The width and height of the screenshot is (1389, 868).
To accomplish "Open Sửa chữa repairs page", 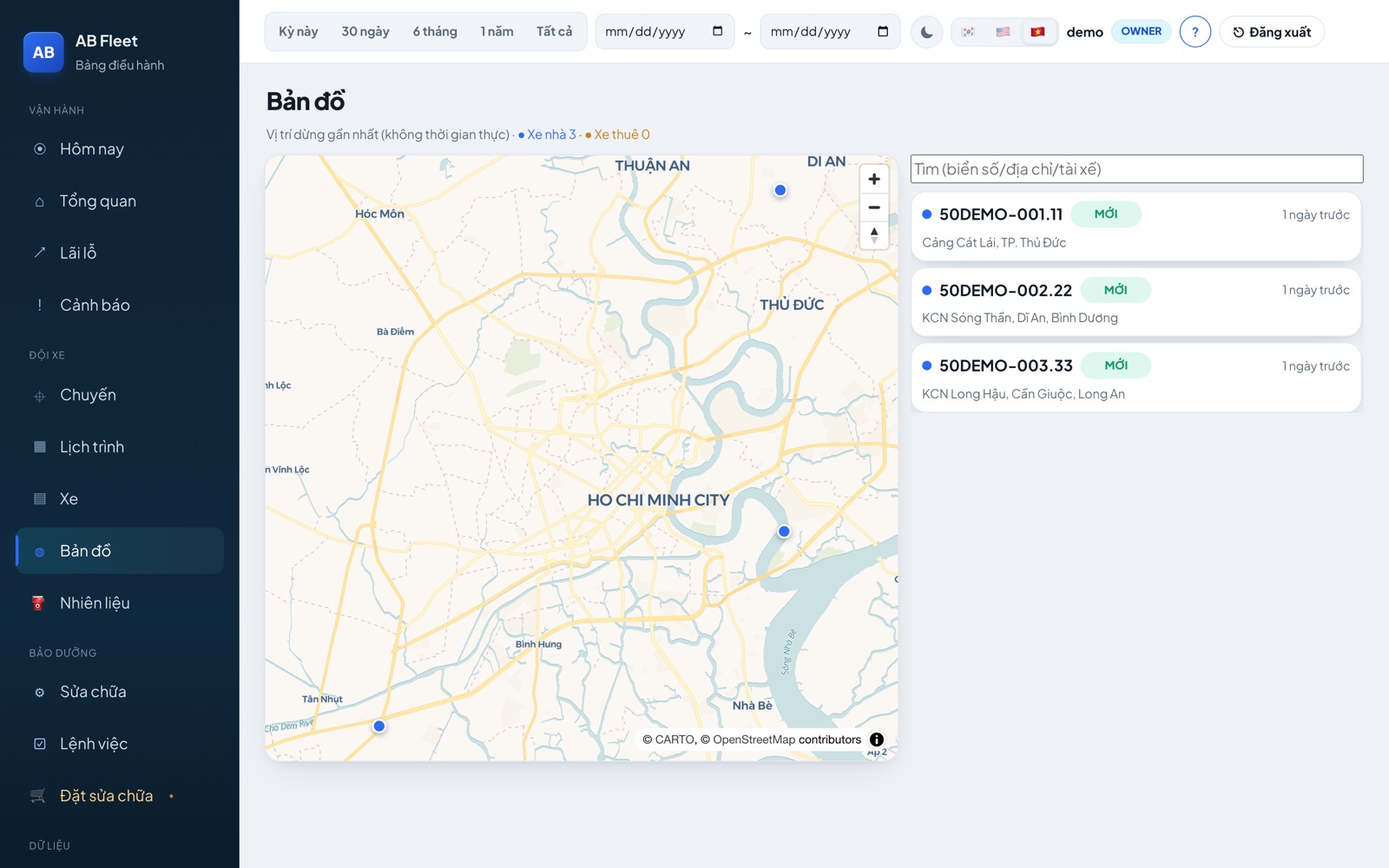I will 120,692.
